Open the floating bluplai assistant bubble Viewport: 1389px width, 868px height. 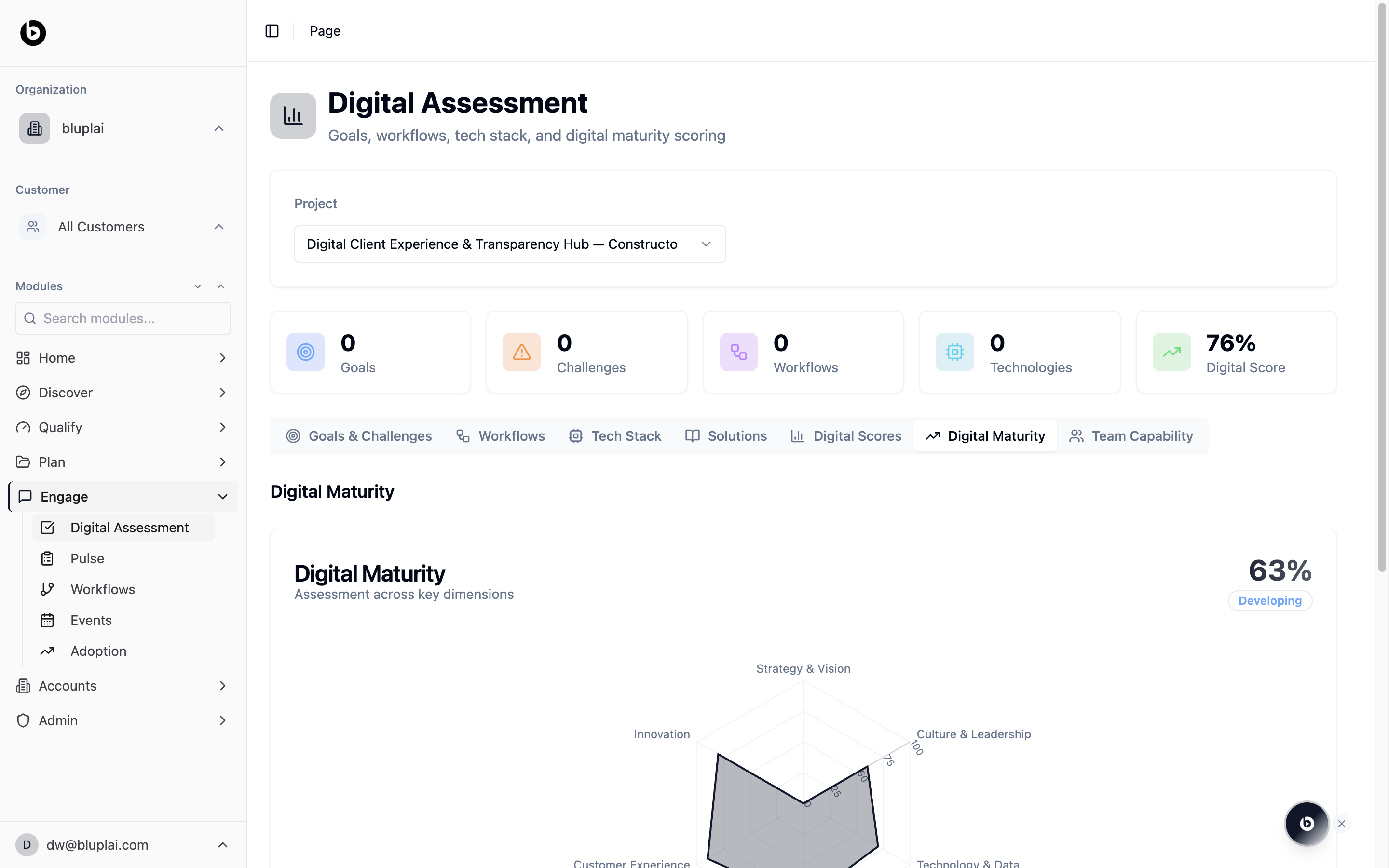[x=1306, y=823]
